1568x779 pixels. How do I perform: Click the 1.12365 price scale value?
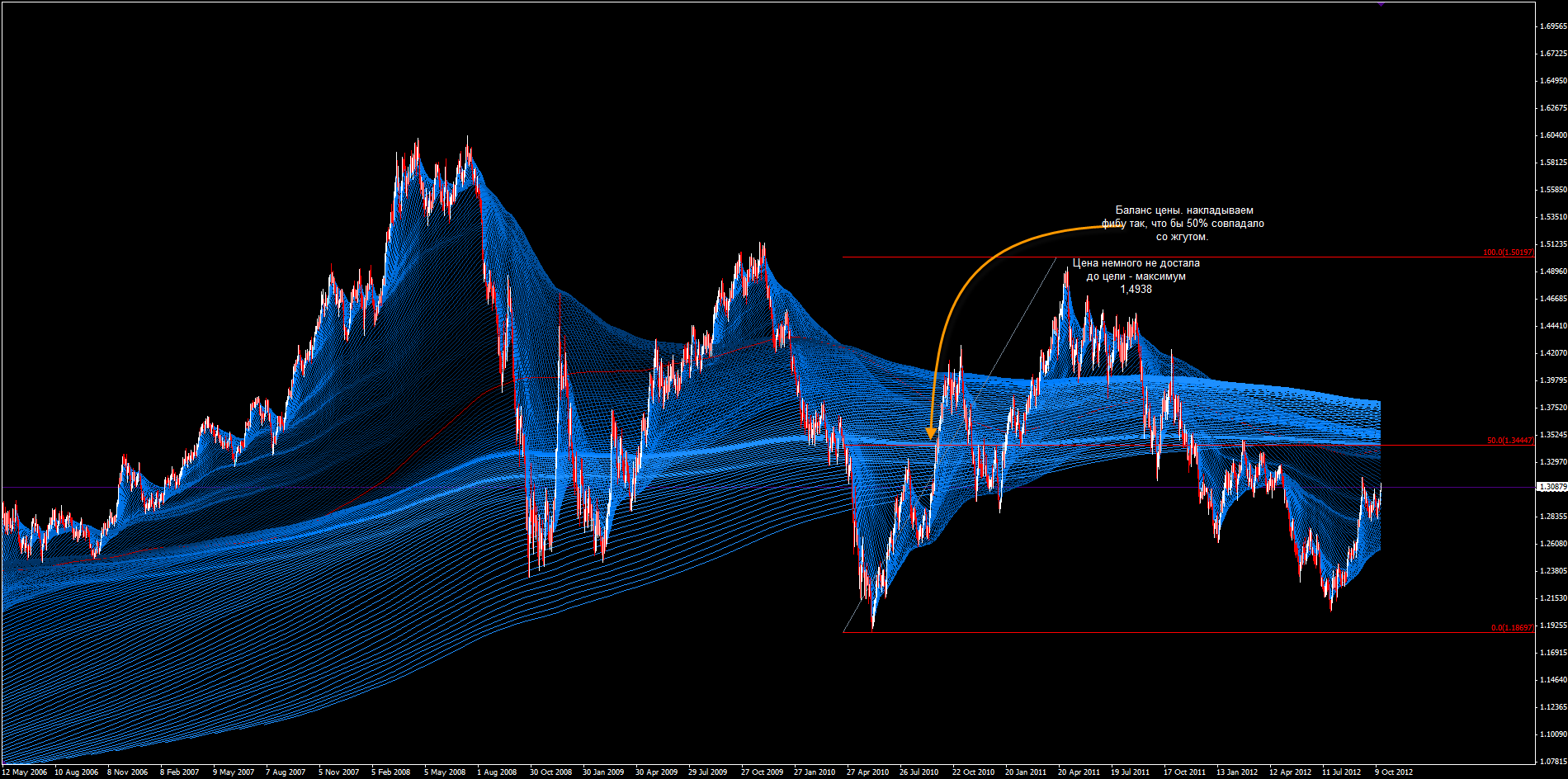(1553, 707)
